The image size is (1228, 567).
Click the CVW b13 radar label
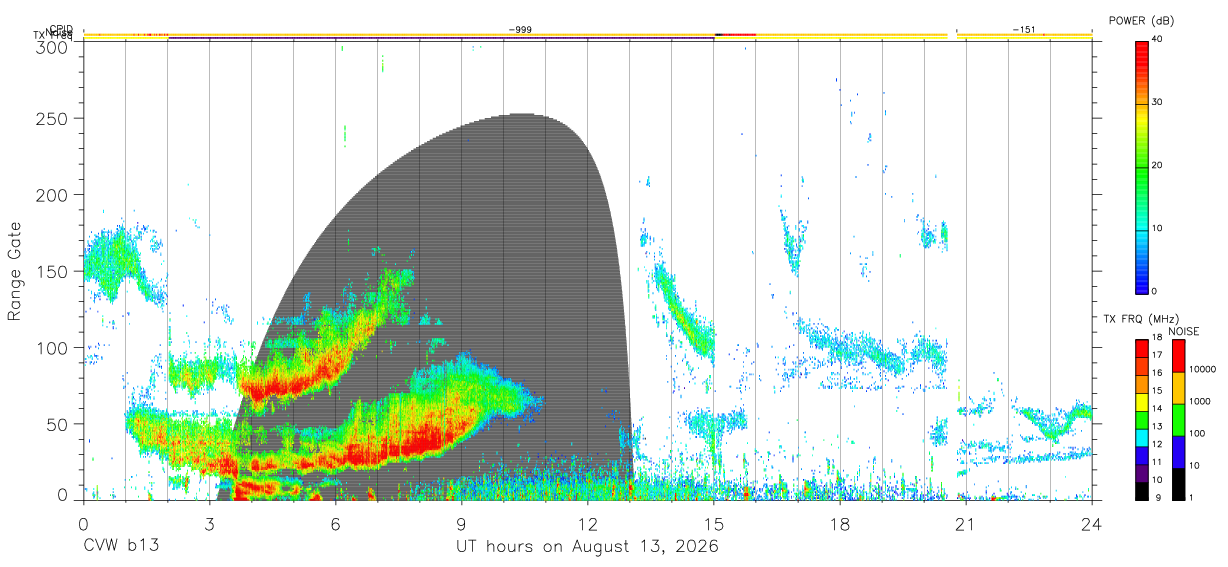tap(120, 547)
